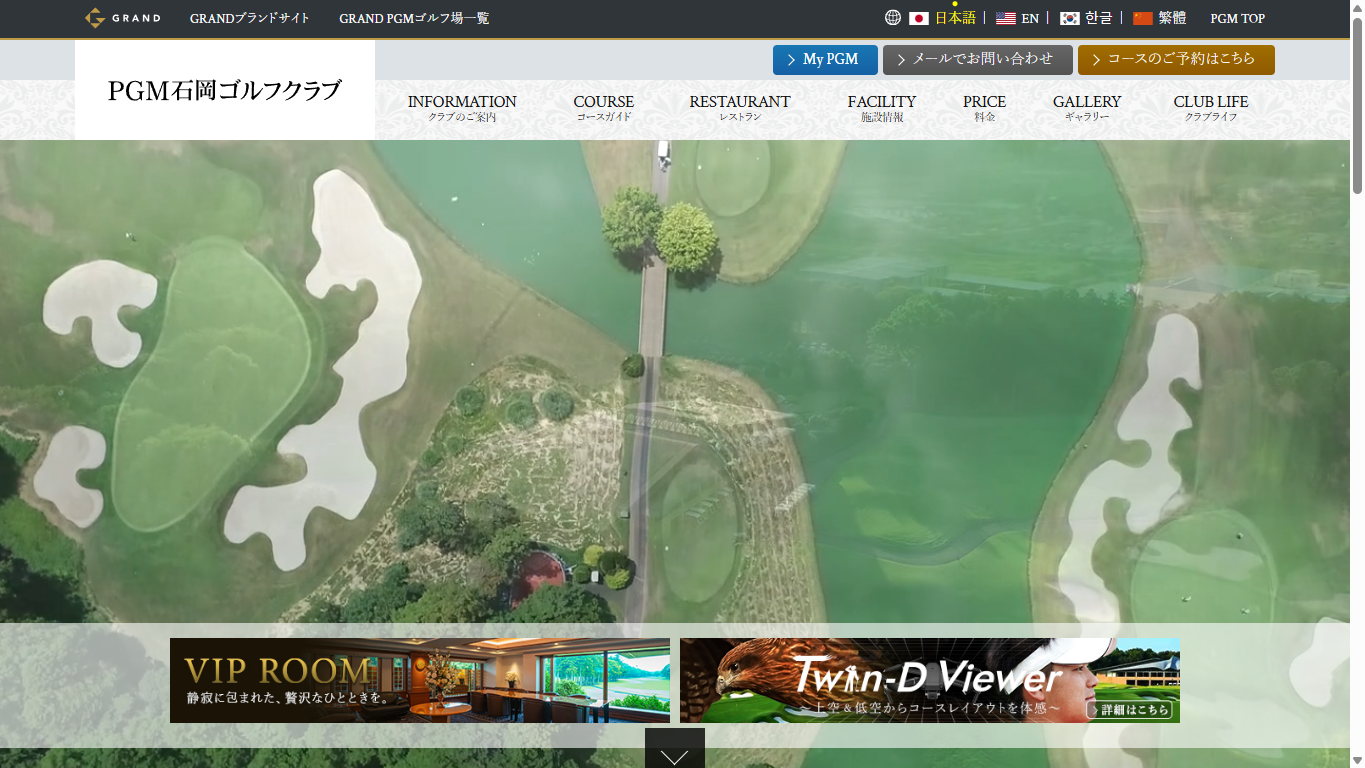
Task: Open the VIP ROOM banner
Action: click(x=420, y=680)
